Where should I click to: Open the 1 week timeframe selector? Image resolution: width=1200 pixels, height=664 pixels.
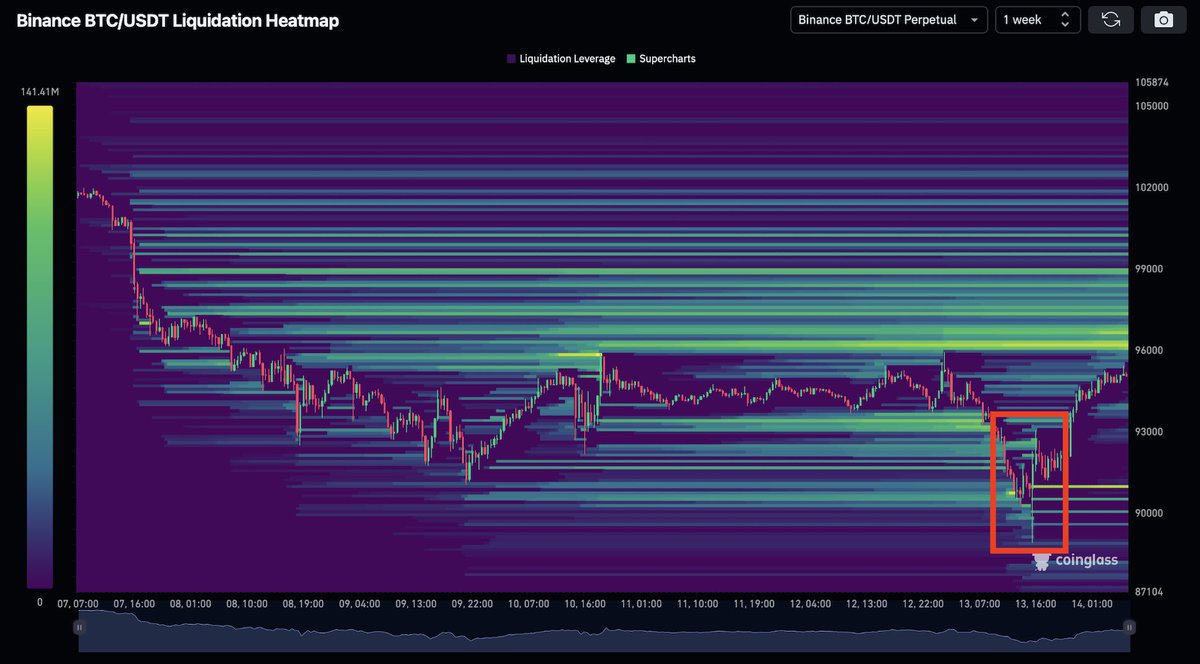[1037, 20]
